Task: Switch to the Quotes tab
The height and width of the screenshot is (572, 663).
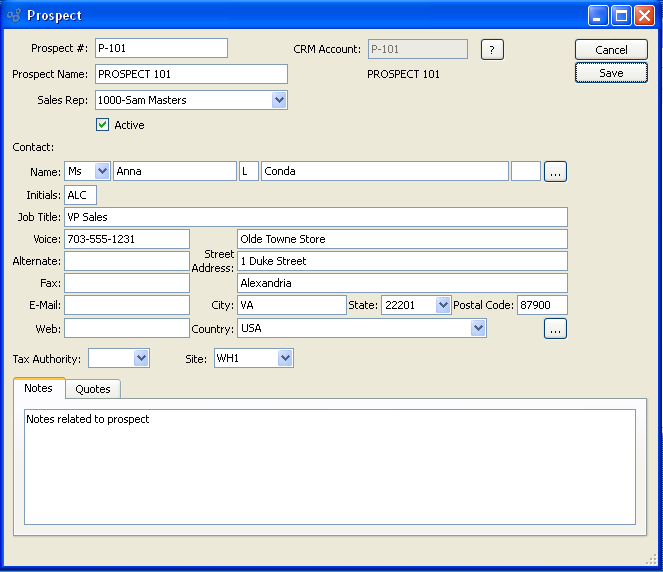Action: (x=93, y=389)
